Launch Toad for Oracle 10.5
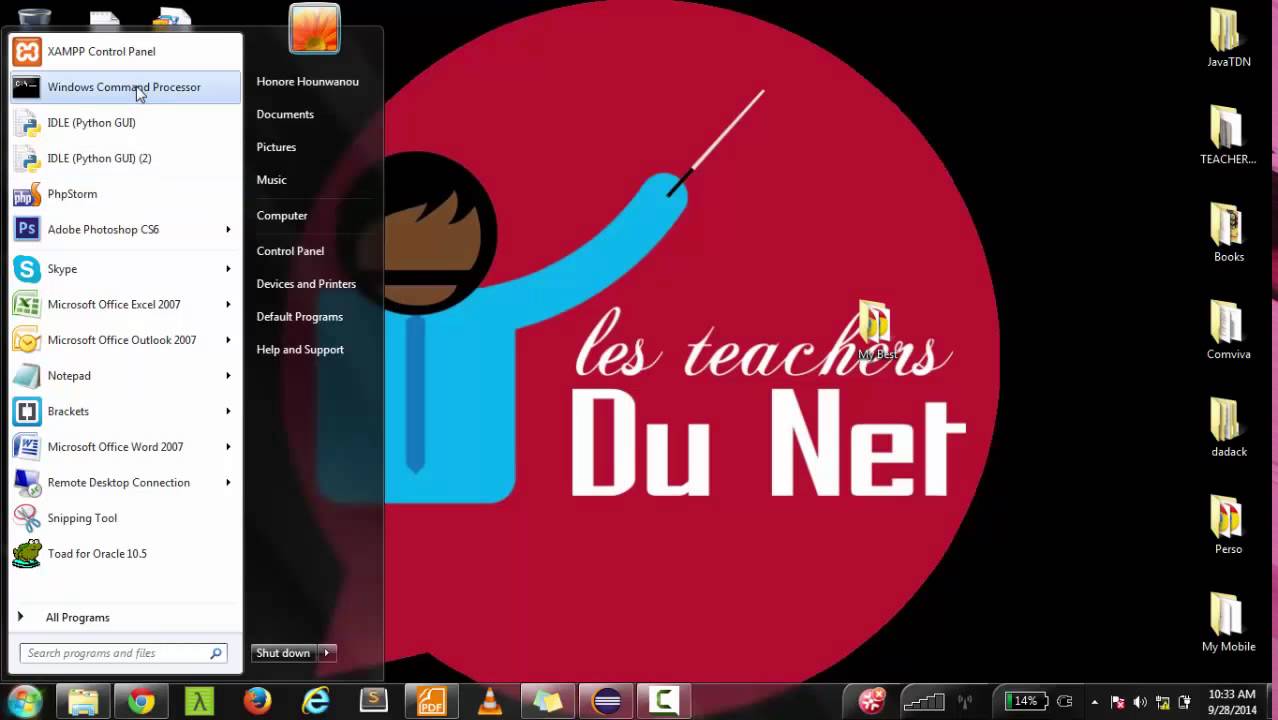Image resolution: width=1278 pixels, height=720 pixels. click(125, 553)
